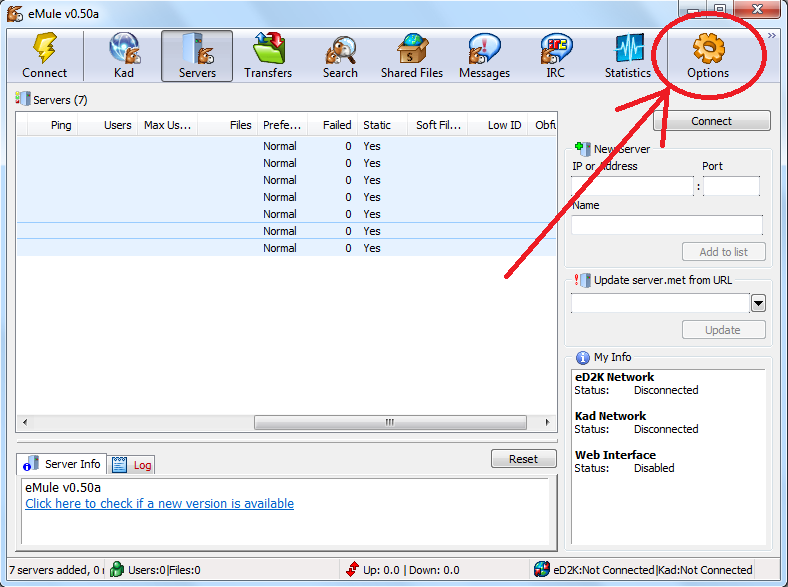Click the Reset button
Screen dimensions: 788x587
coord(523,459)
